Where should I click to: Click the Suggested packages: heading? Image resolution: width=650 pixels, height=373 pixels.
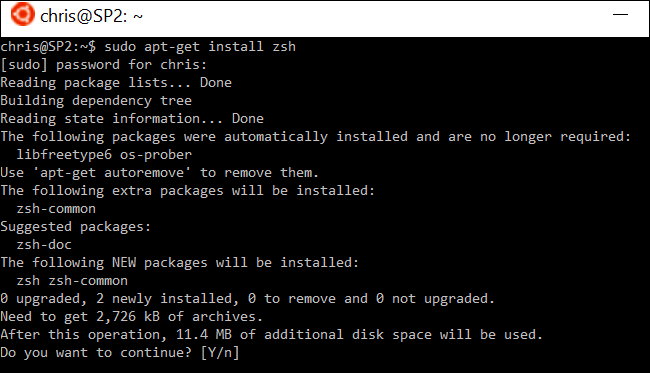click(x=75, y=227)
